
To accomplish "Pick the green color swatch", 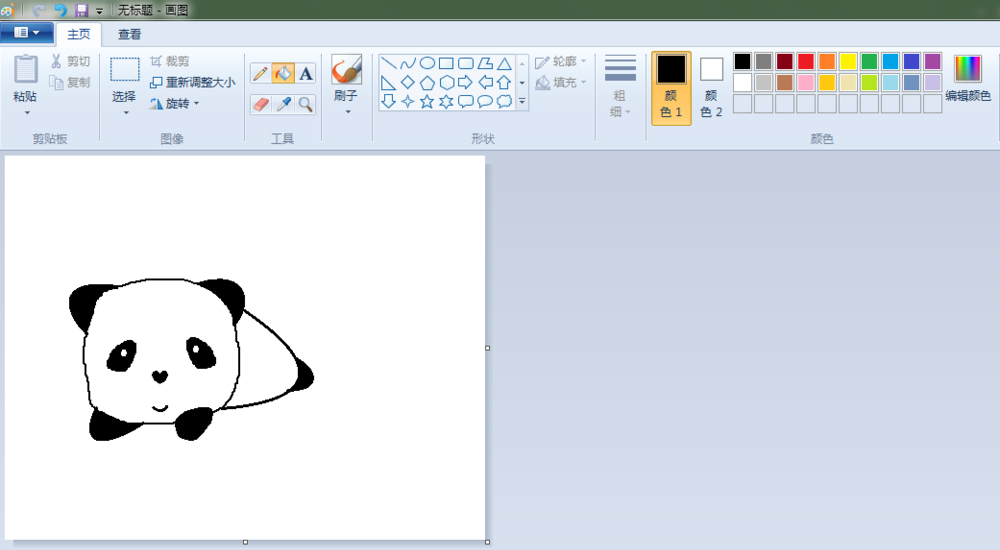I will click(x=869, y=61).
